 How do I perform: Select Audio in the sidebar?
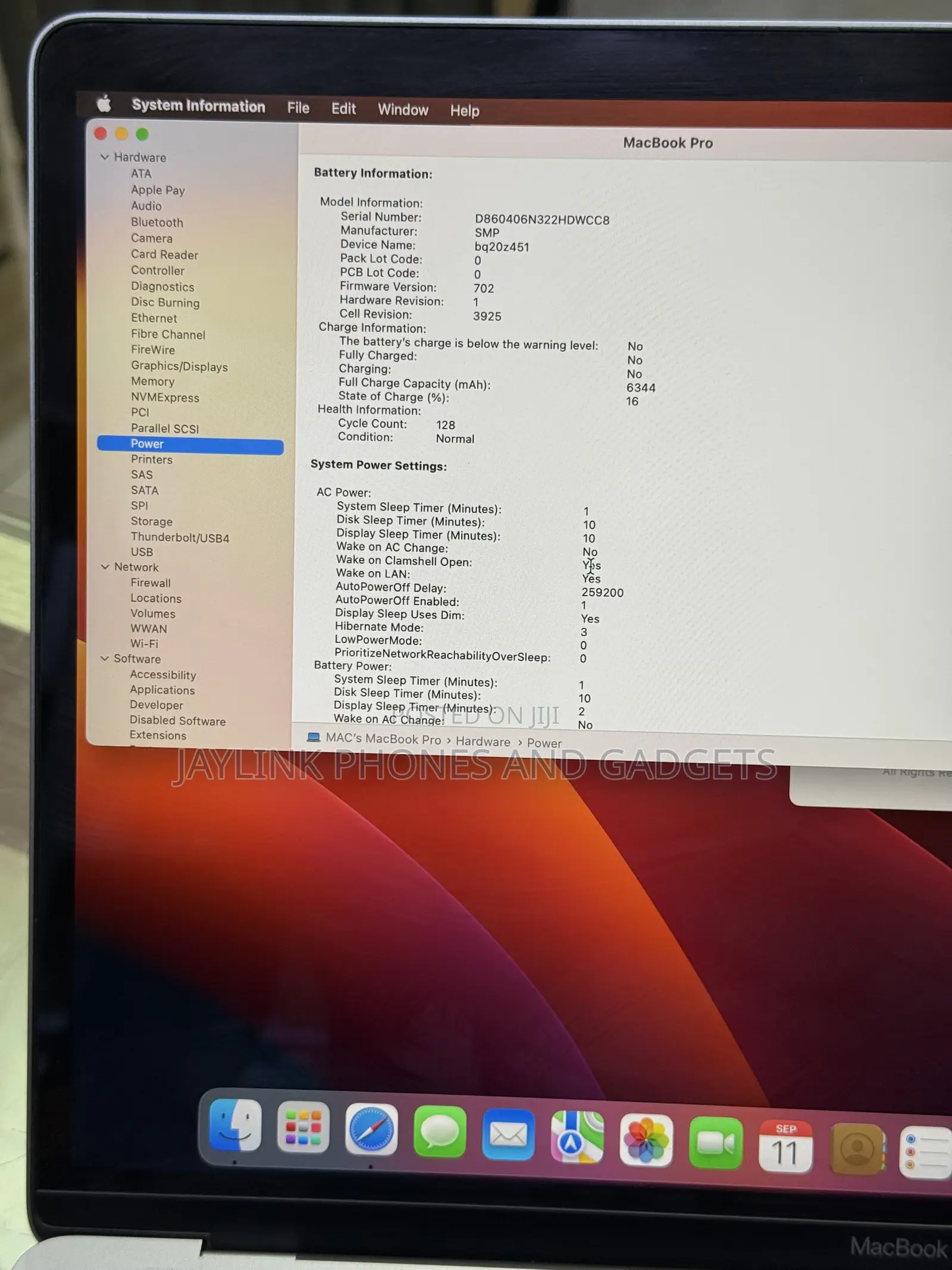coord(146,206)
